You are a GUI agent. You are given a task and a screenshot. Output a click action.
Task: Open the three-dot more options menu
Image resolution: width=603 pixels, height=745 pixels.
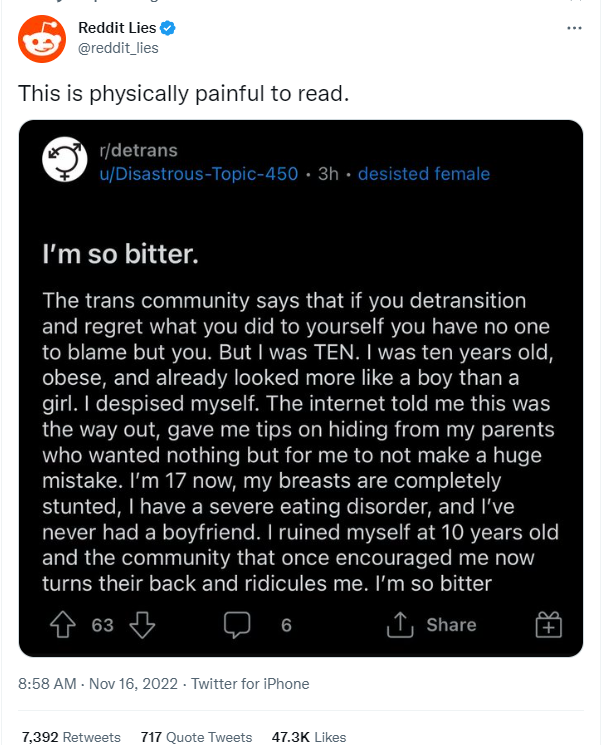coord(574,28)
